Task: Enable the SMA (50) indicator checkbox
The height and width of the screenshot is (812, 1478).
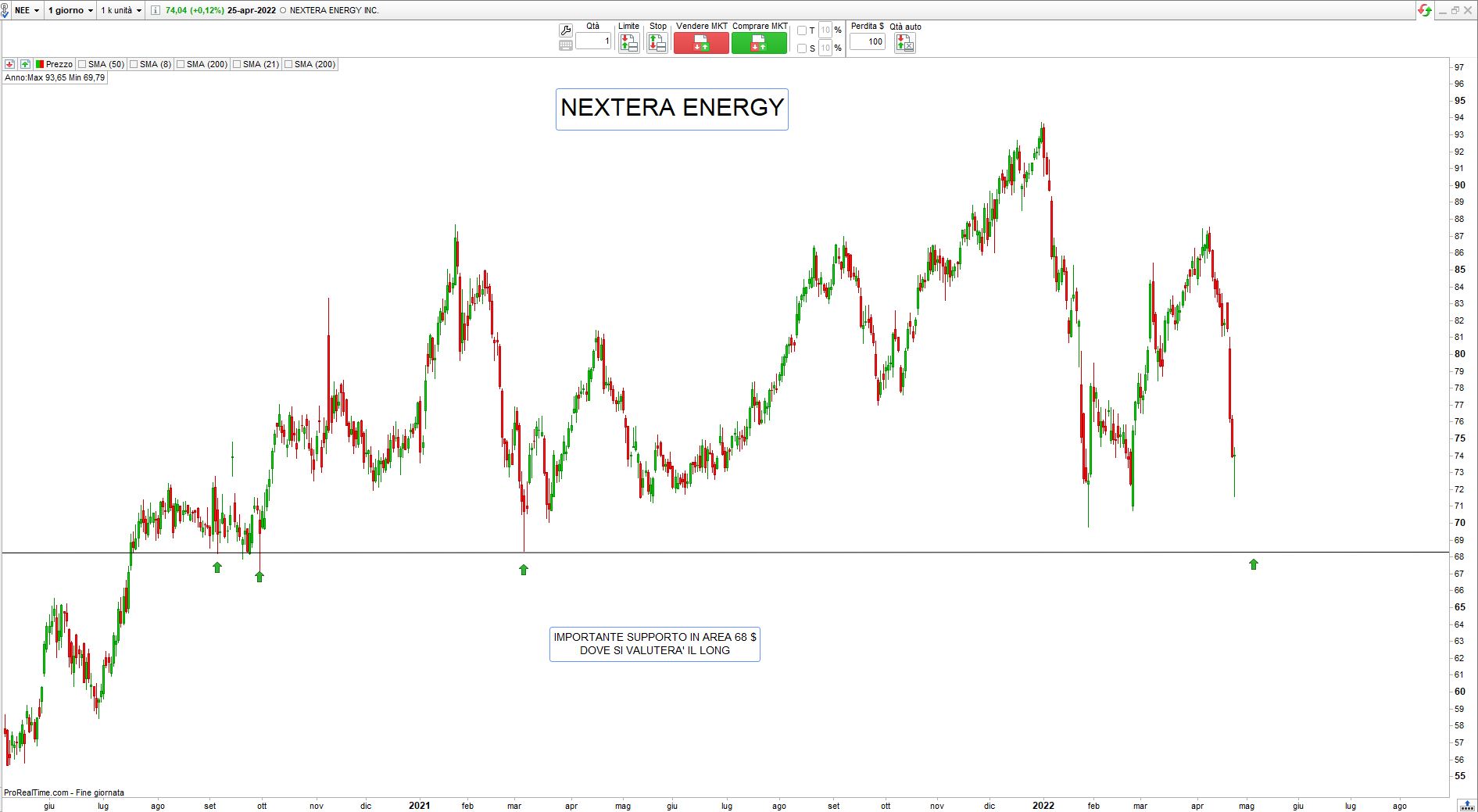Action: (83, 64)
